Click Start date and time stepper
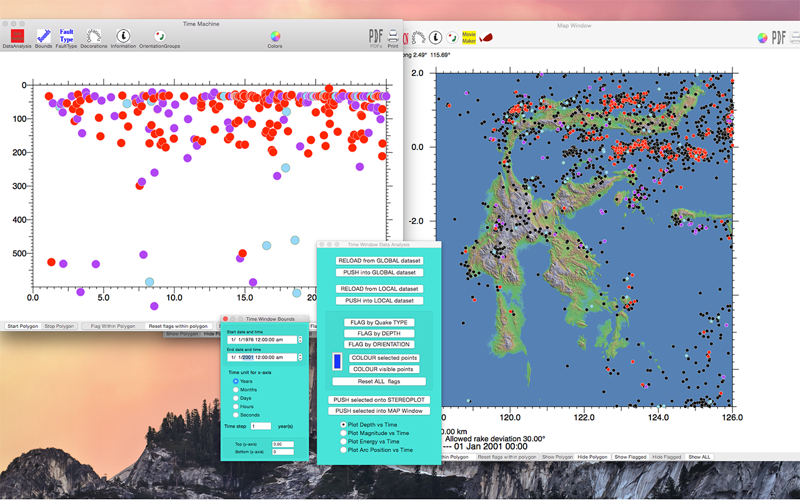Image resolution: width=800 pixels, height=500 pixels. coord(300,339)
